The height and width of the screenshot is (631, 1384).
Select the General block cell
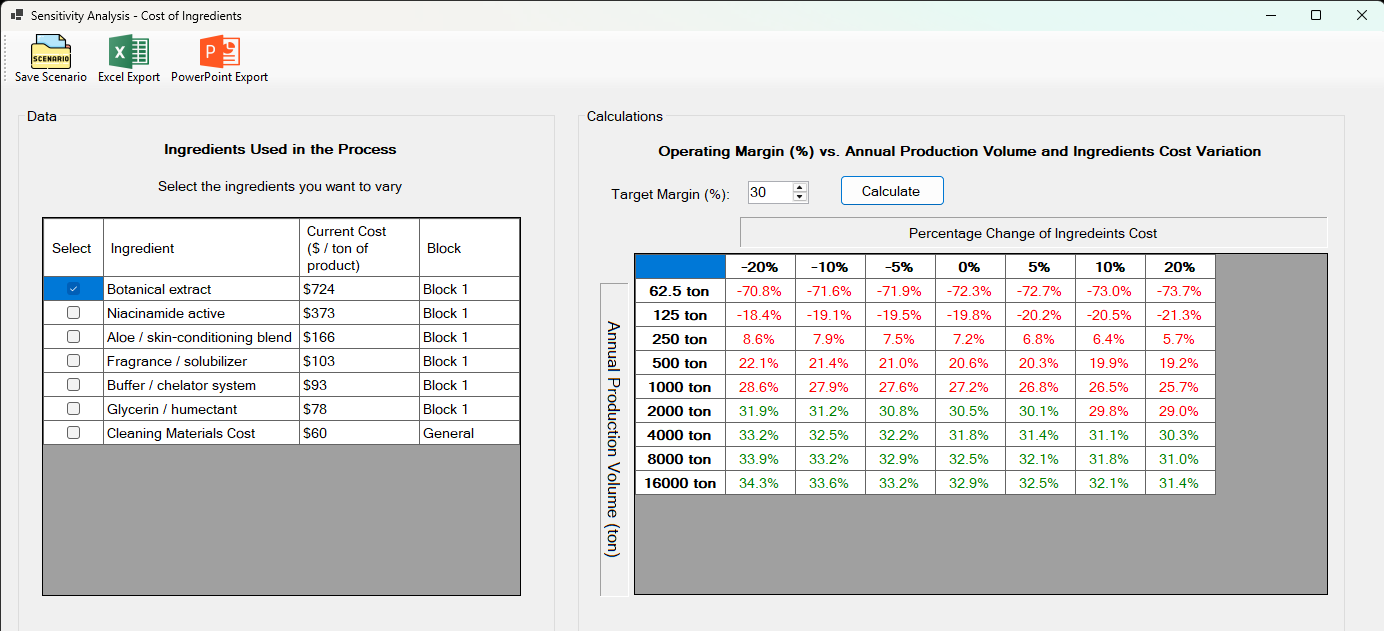click(x=469, y=433)
